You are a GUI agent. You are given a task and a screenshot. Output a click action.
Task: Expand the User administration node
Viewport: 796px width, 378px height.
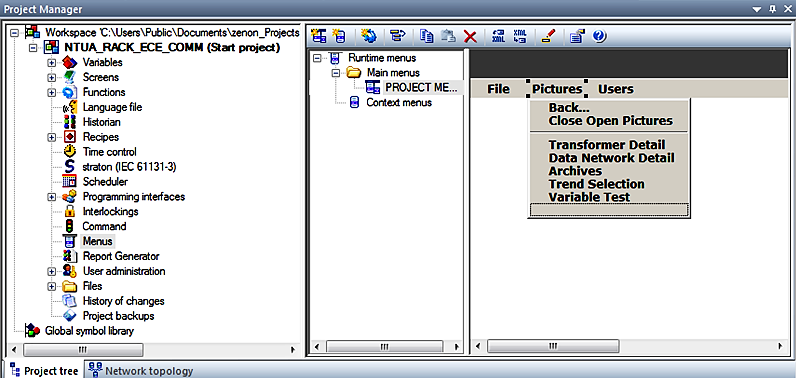(x=51, y=271)
